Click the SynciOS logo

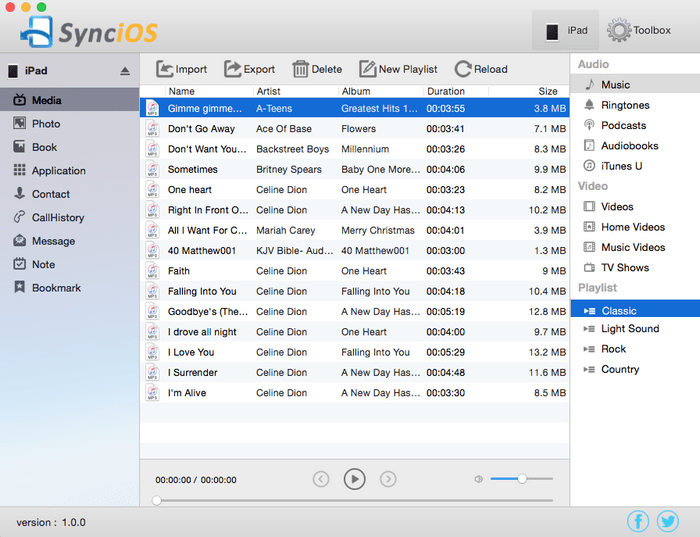89,32
